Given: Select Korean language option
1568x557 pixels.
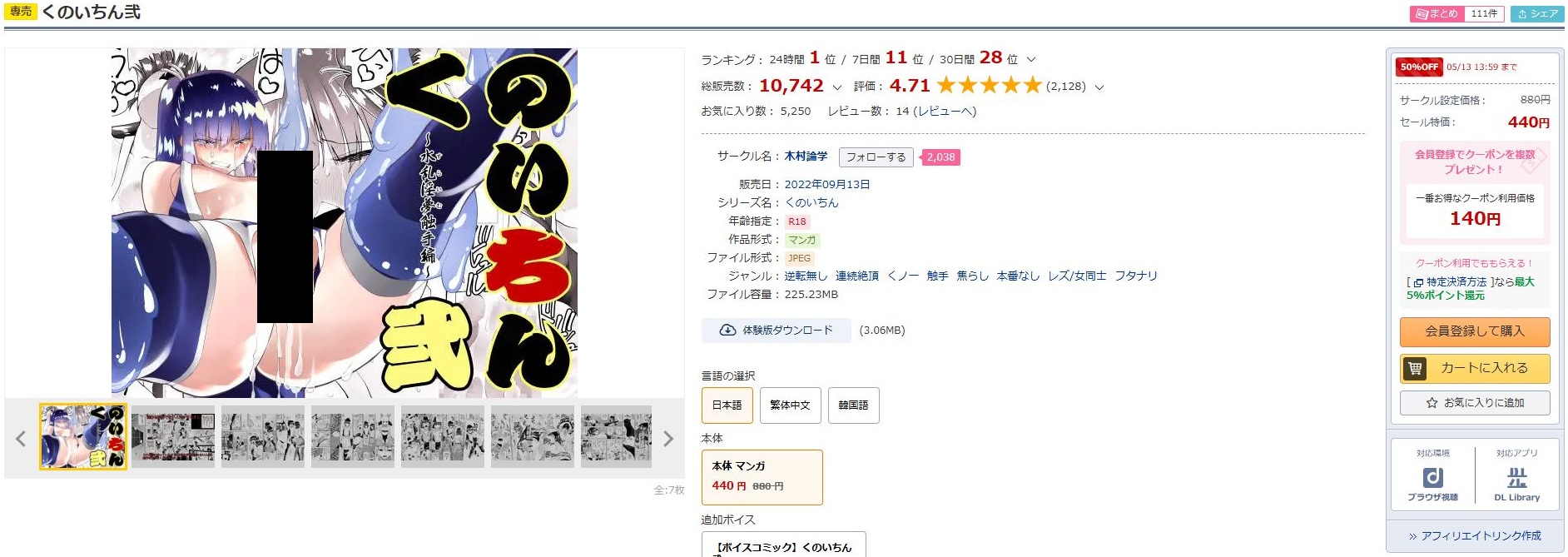Looking at the screenshot, I should tap(853, 405).
